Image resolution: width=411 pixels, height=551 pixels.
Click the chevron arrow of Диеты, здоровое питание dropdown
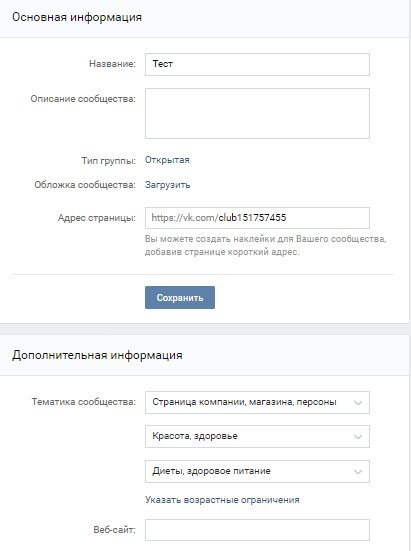[358, 472]
